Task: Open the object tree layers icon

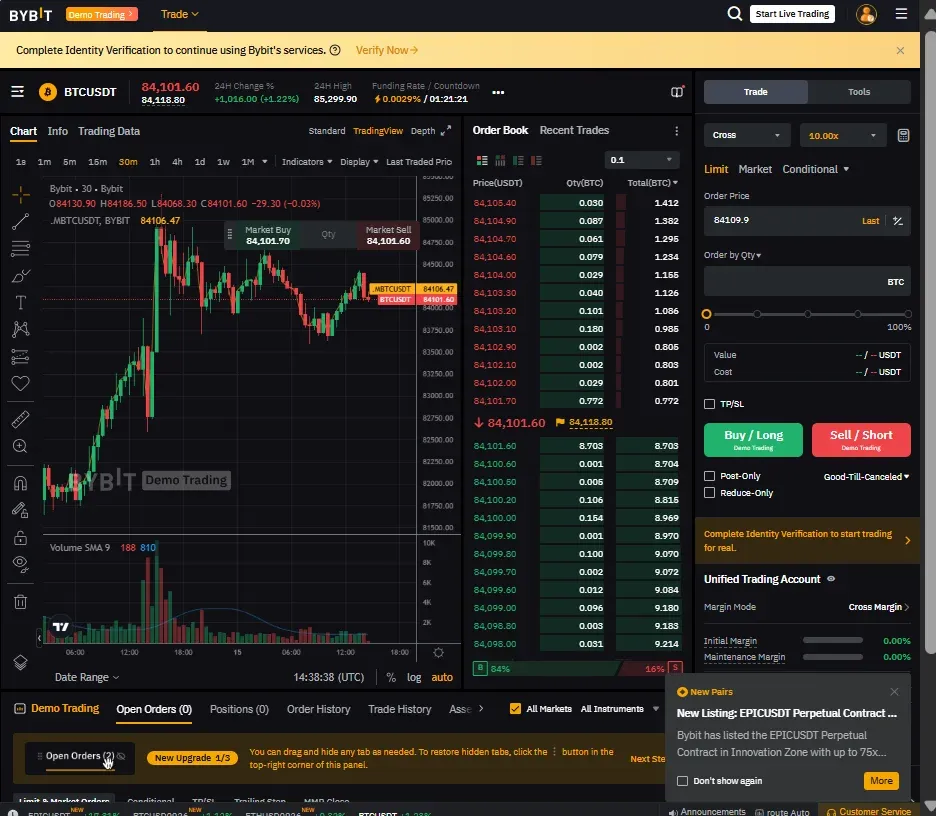Action: (x=20, y=663)
